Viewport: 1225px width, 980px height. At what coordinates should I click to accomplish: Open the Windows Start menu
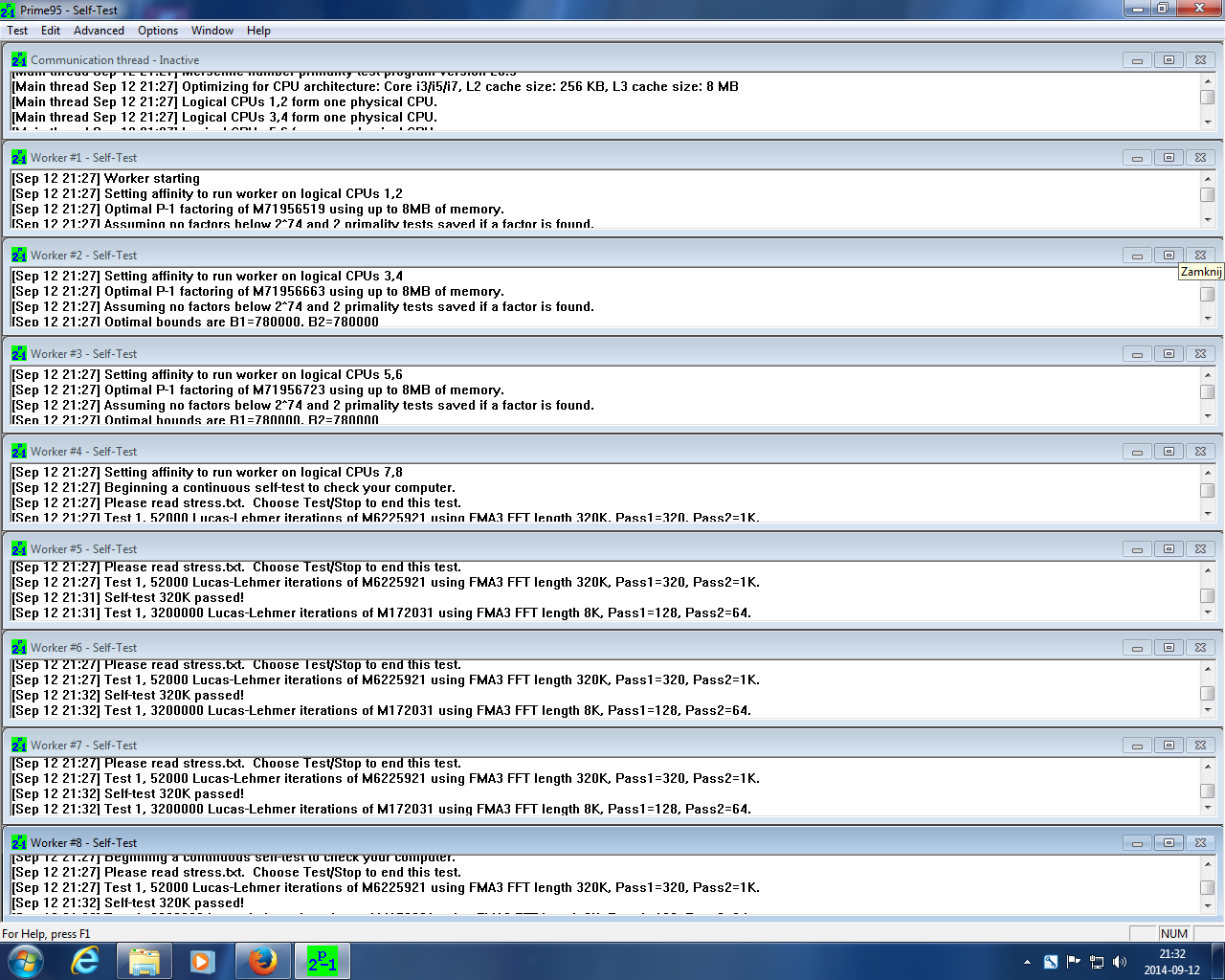[x=25, y=961]
